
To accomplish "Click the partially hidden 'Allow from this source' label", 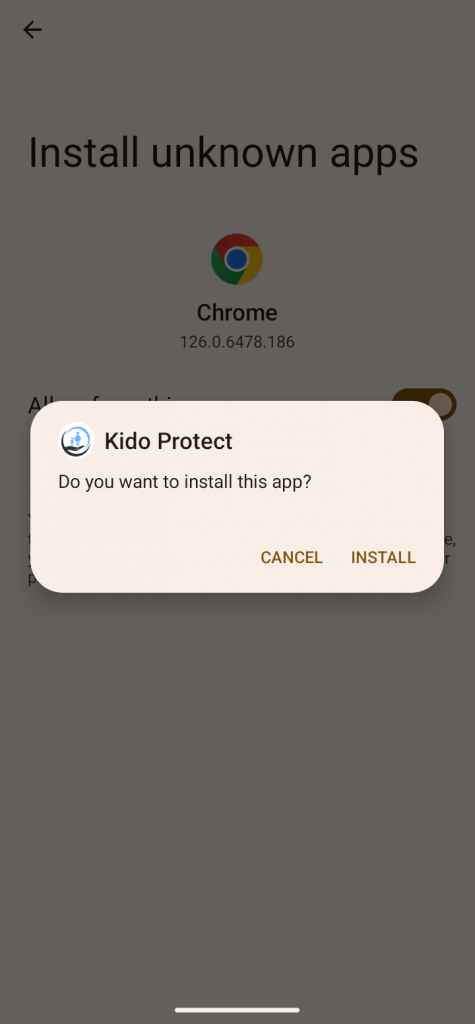I will (x=105, y=401).
